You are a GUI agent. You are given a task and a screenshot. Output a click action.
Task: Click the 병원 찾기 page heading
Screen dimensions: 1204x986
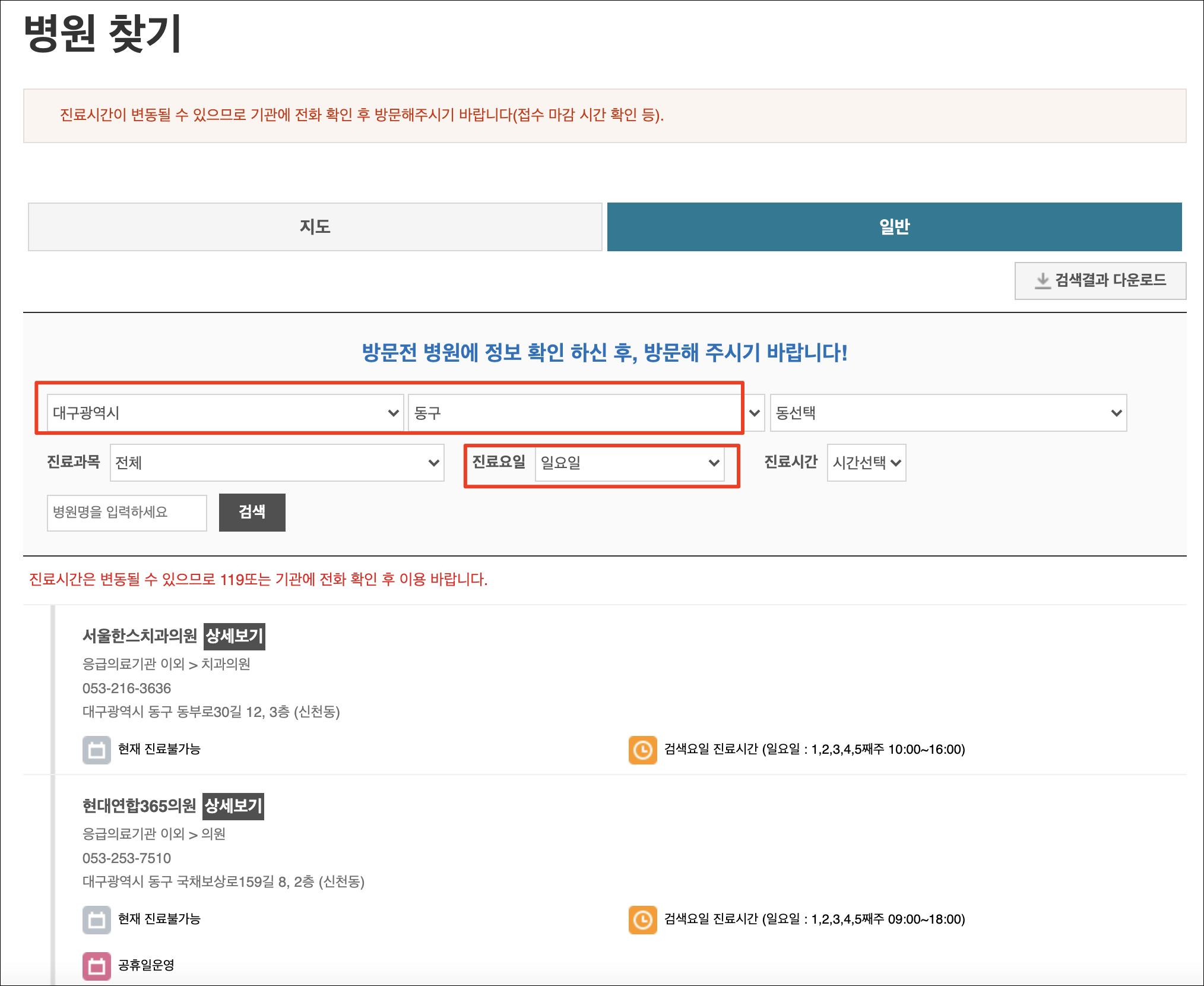click(x=102, y=34)
